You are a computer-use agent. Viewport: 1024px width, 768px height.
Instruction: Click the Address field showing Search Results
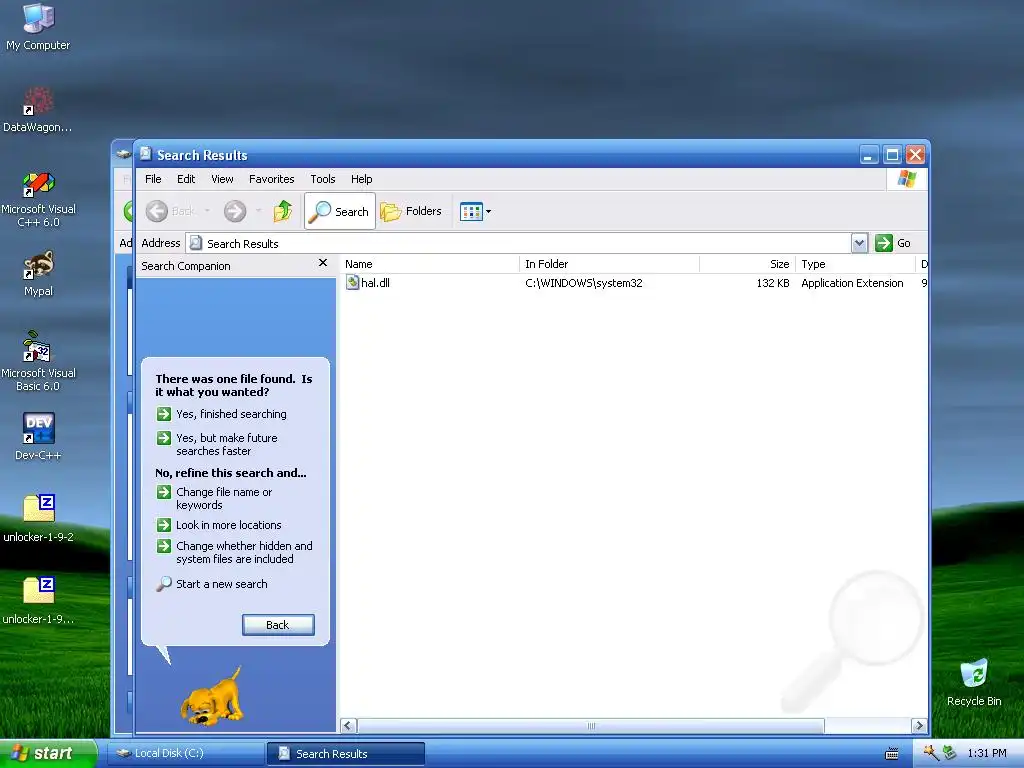coord(519,243)
